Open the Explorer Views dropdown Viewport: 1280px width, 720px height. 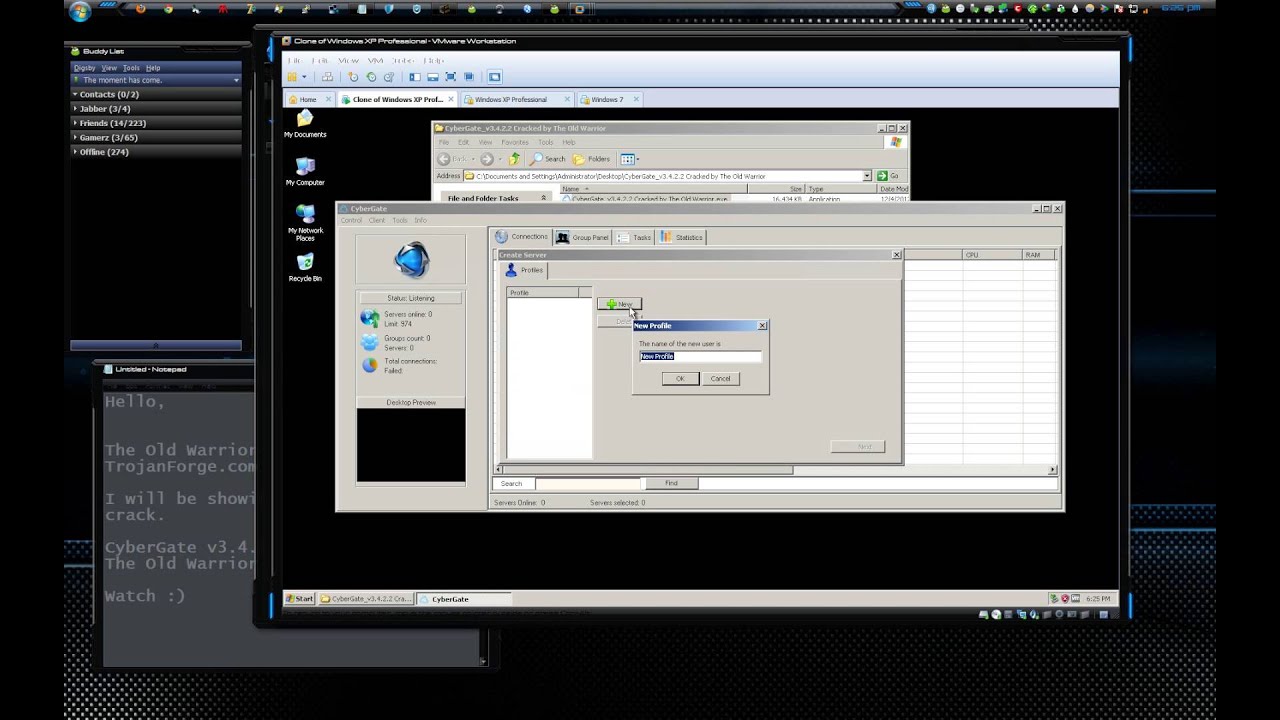click(x=629, y=159)
